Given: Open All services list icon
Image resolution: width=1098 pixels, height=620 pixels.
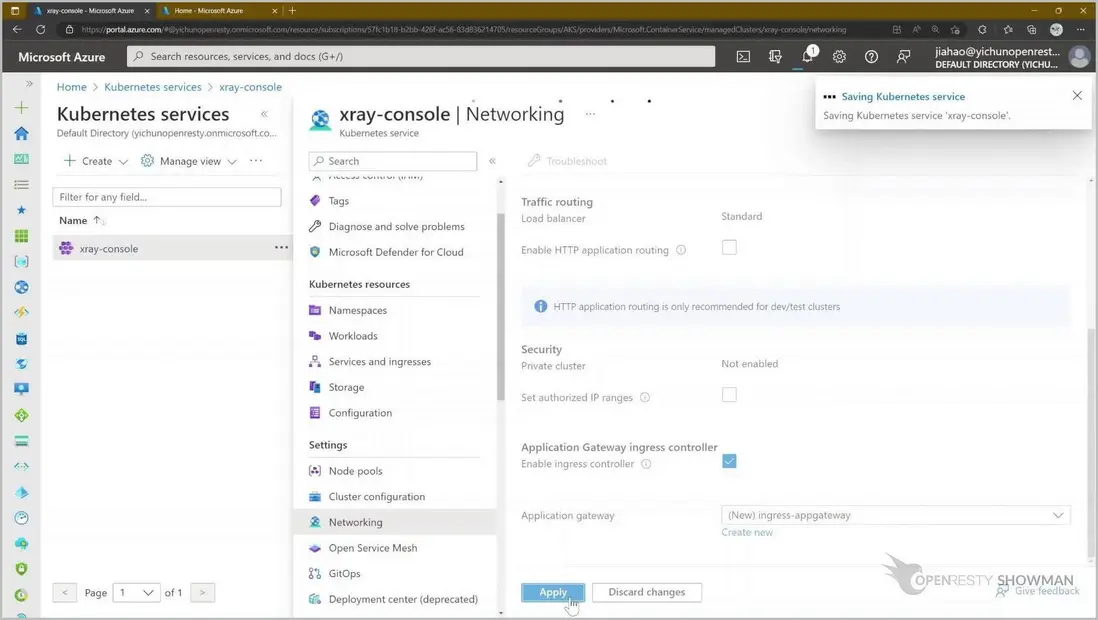Looking at the screenshot, I should [x=22, y=185].
